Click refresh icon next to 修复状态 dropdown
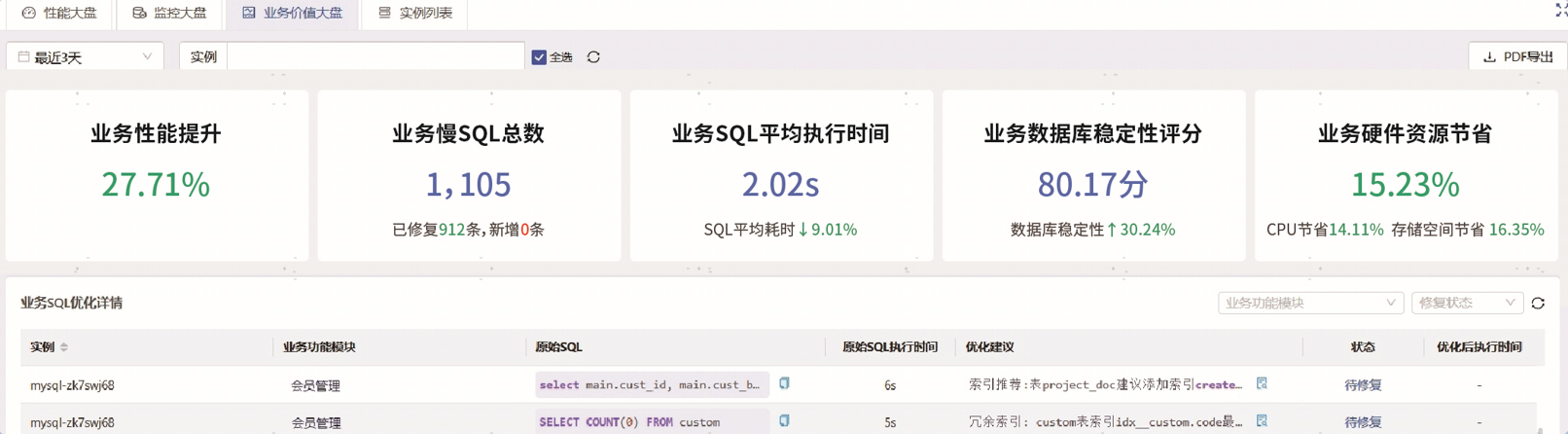1568x434 pixels. (x=1538, y=304)
